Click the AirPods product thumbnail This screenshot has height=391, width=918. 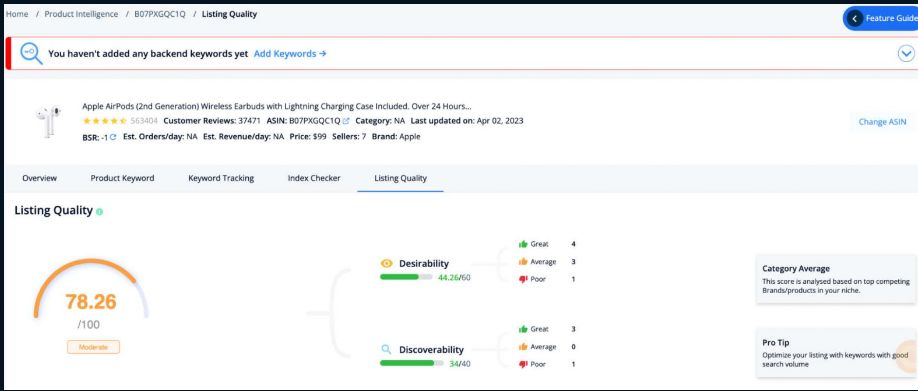tap(48, 121)
